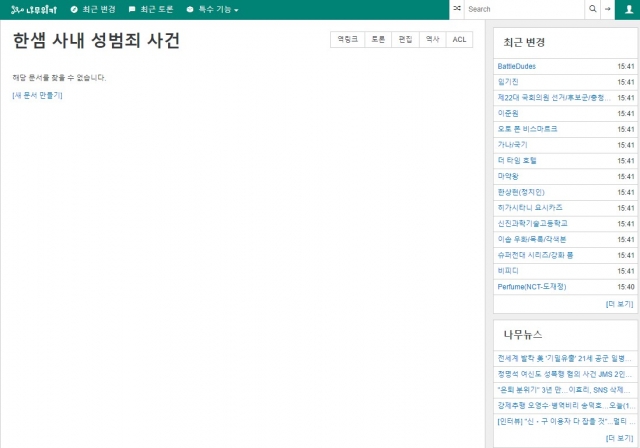Select the ACL tab button
Screen dimensions: 640x448
pos(459,40)
